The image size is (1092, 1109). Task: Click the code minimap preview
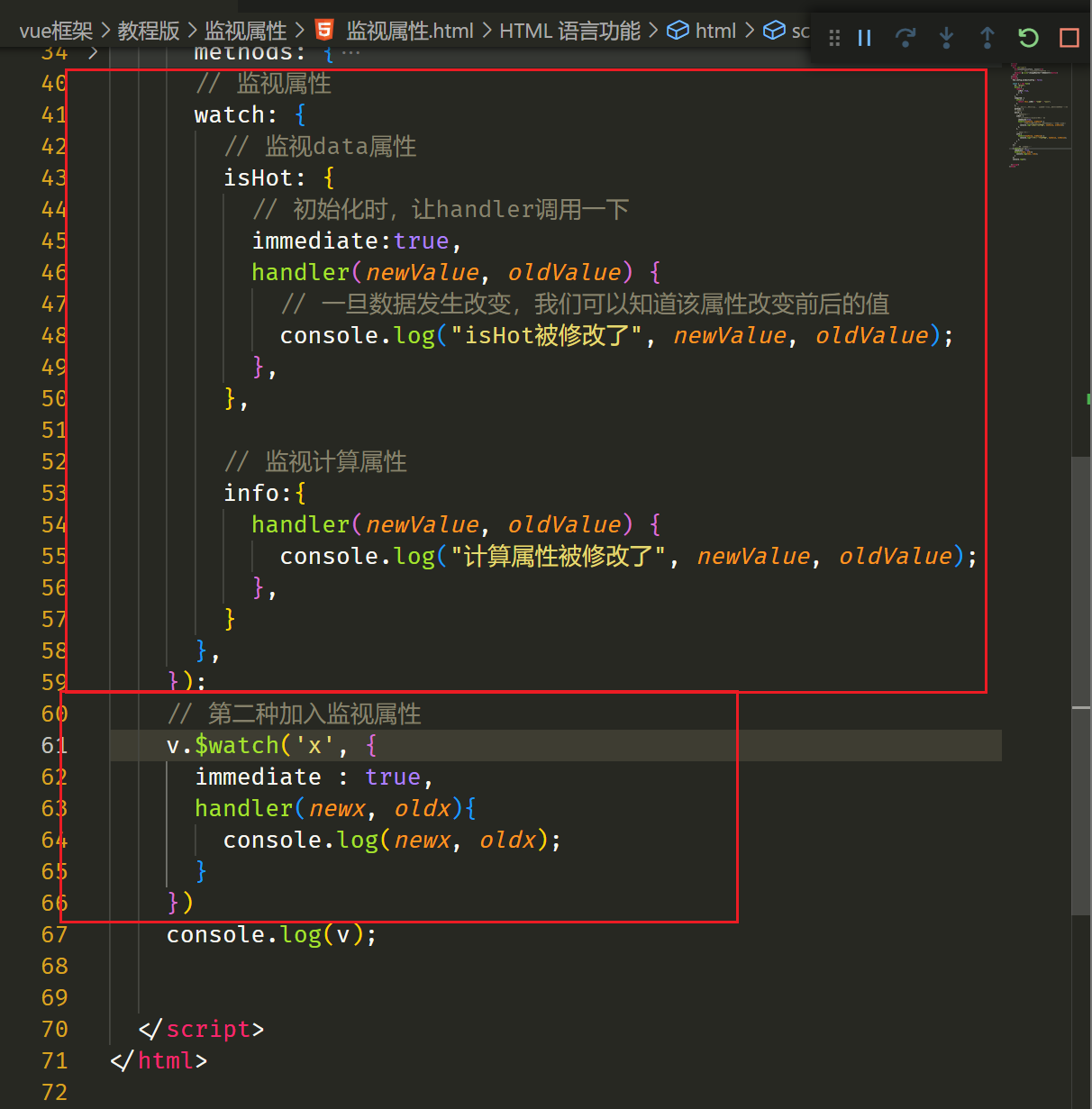(1038, 117)
